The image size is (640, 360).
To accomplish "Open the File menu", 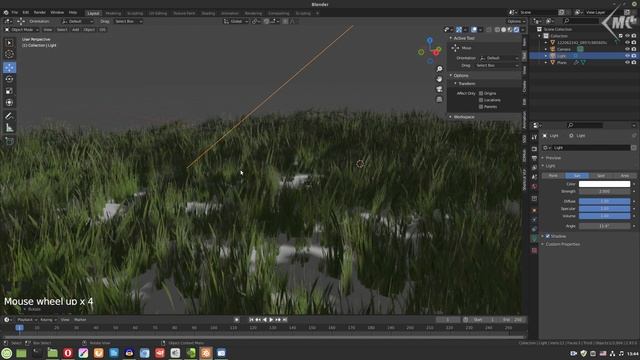I will (x=14, y=13).
